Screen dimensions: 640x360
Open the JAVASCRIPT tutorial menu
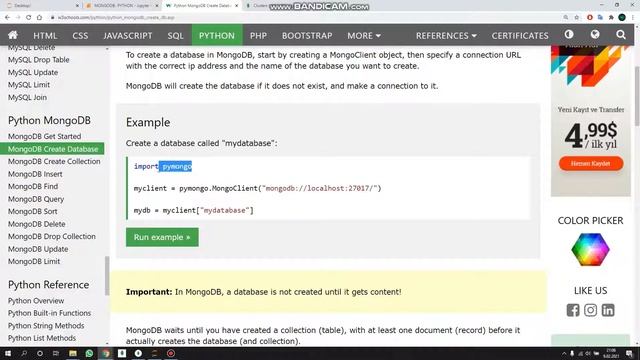coord(128,36)
